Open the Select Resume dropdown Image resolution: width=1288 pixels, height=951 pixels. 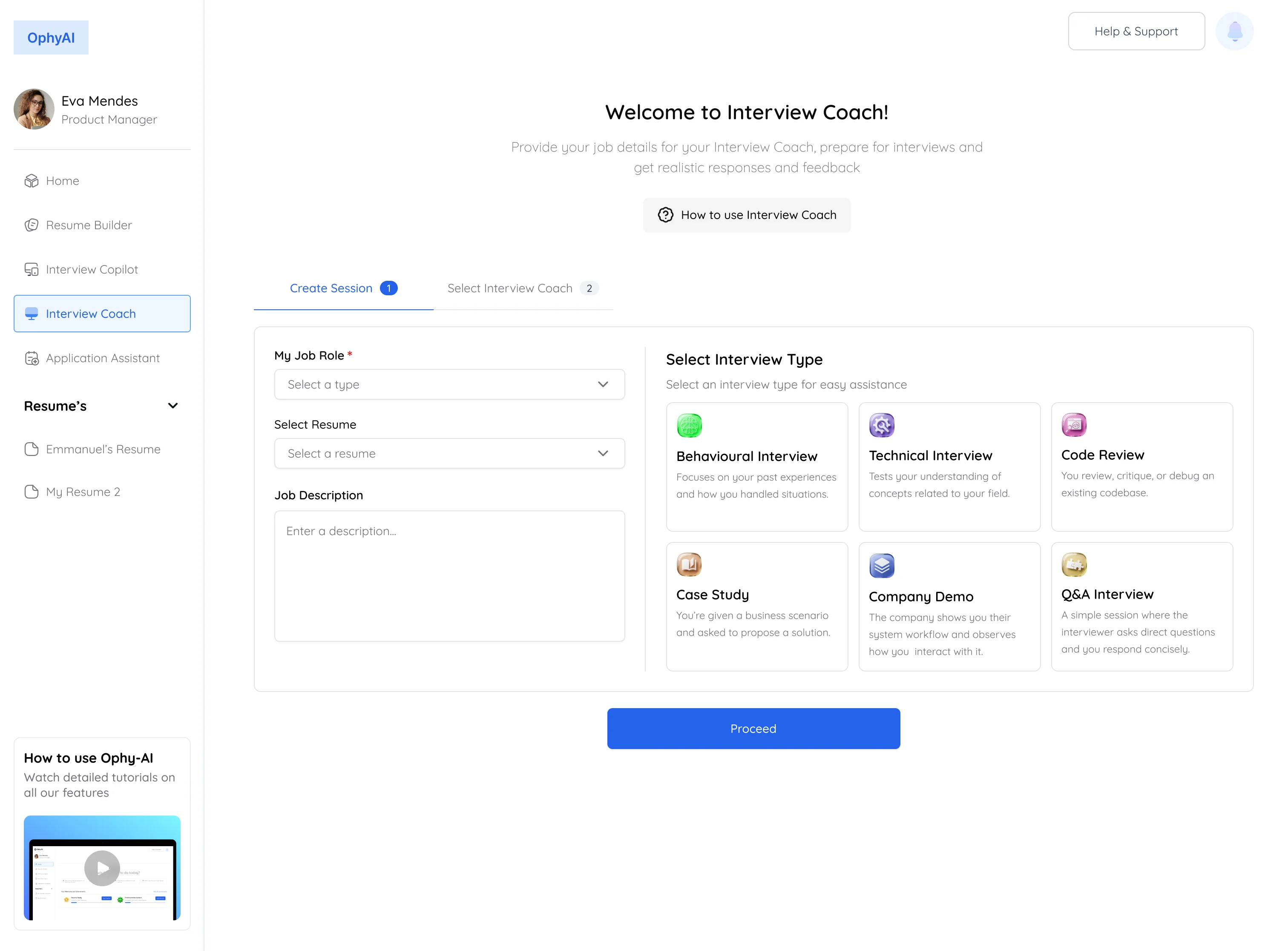pos(449,453)
